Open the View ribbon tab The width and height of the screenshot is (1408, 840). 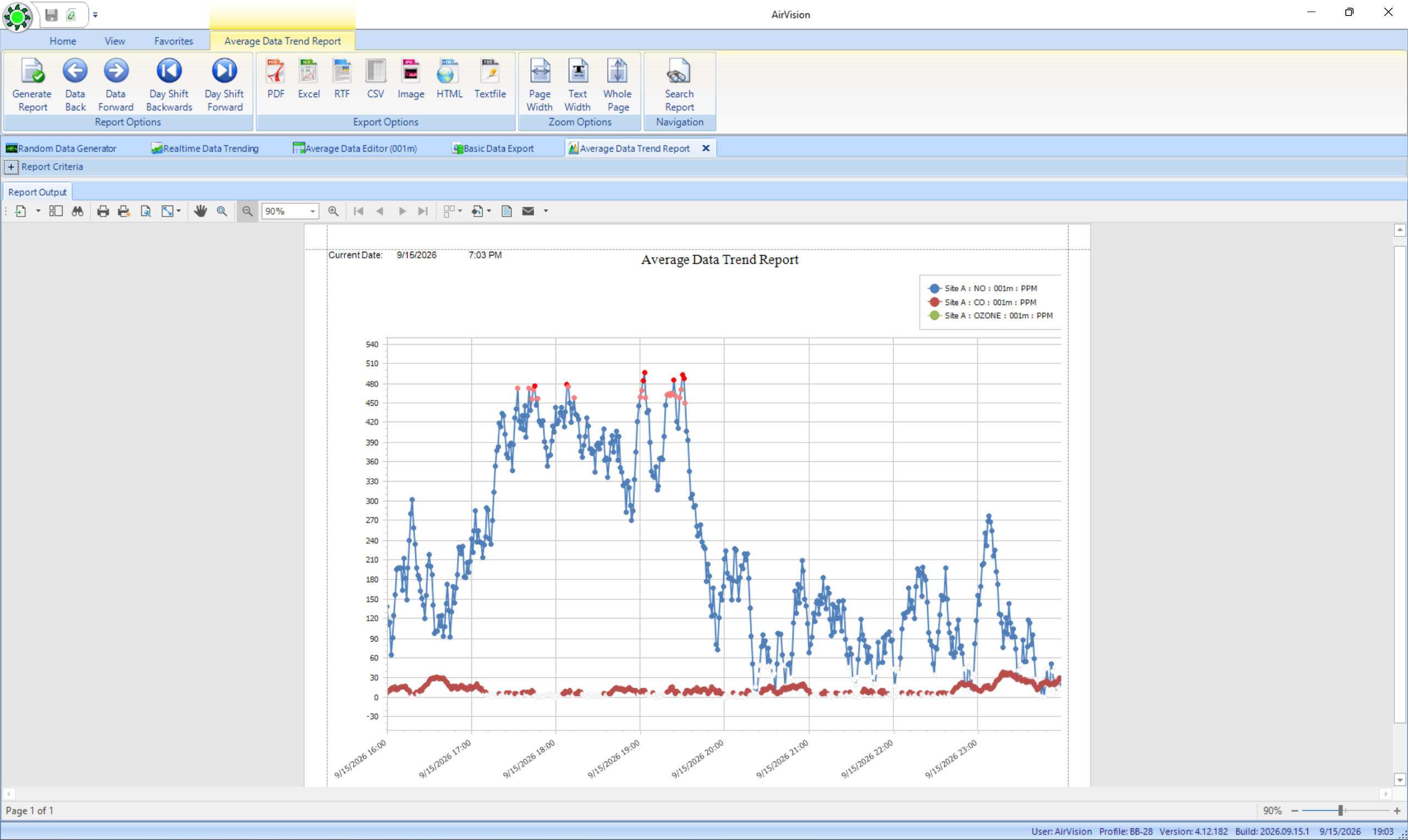tap(115, 41)
